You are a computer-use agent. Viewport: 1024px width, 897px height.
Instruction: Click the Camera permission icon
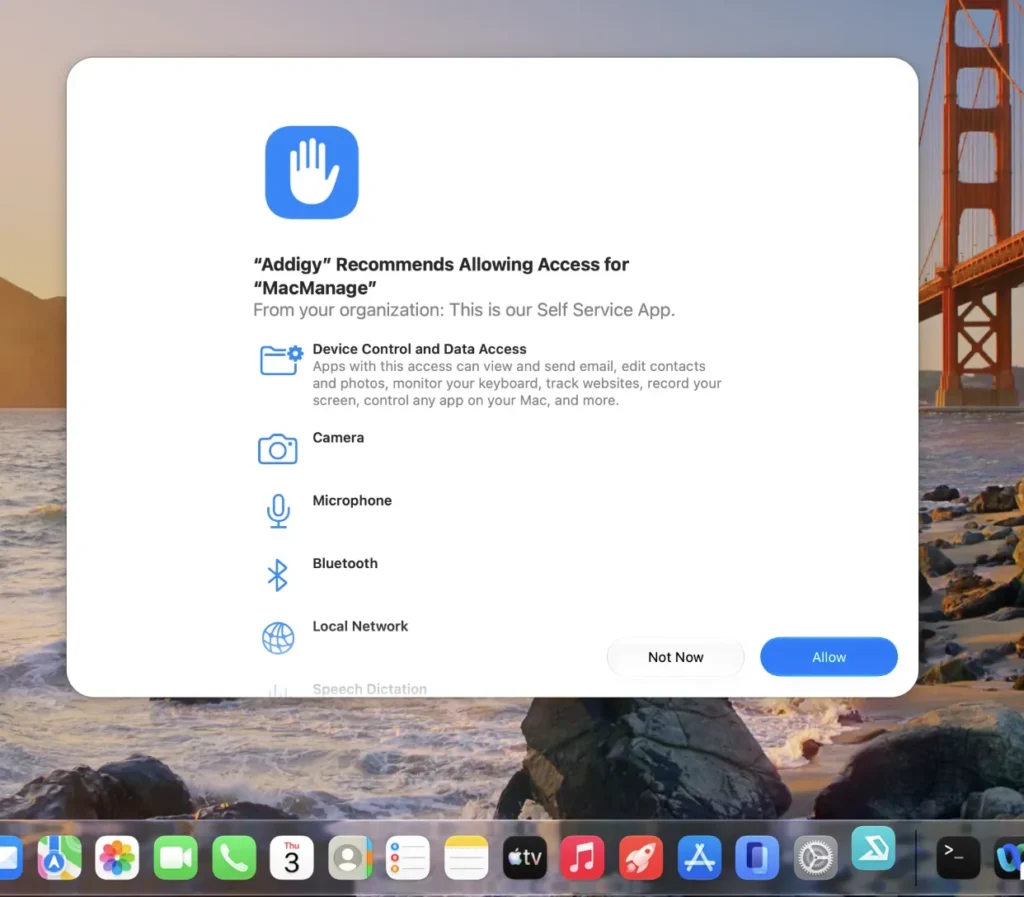[x=278, y=449]
